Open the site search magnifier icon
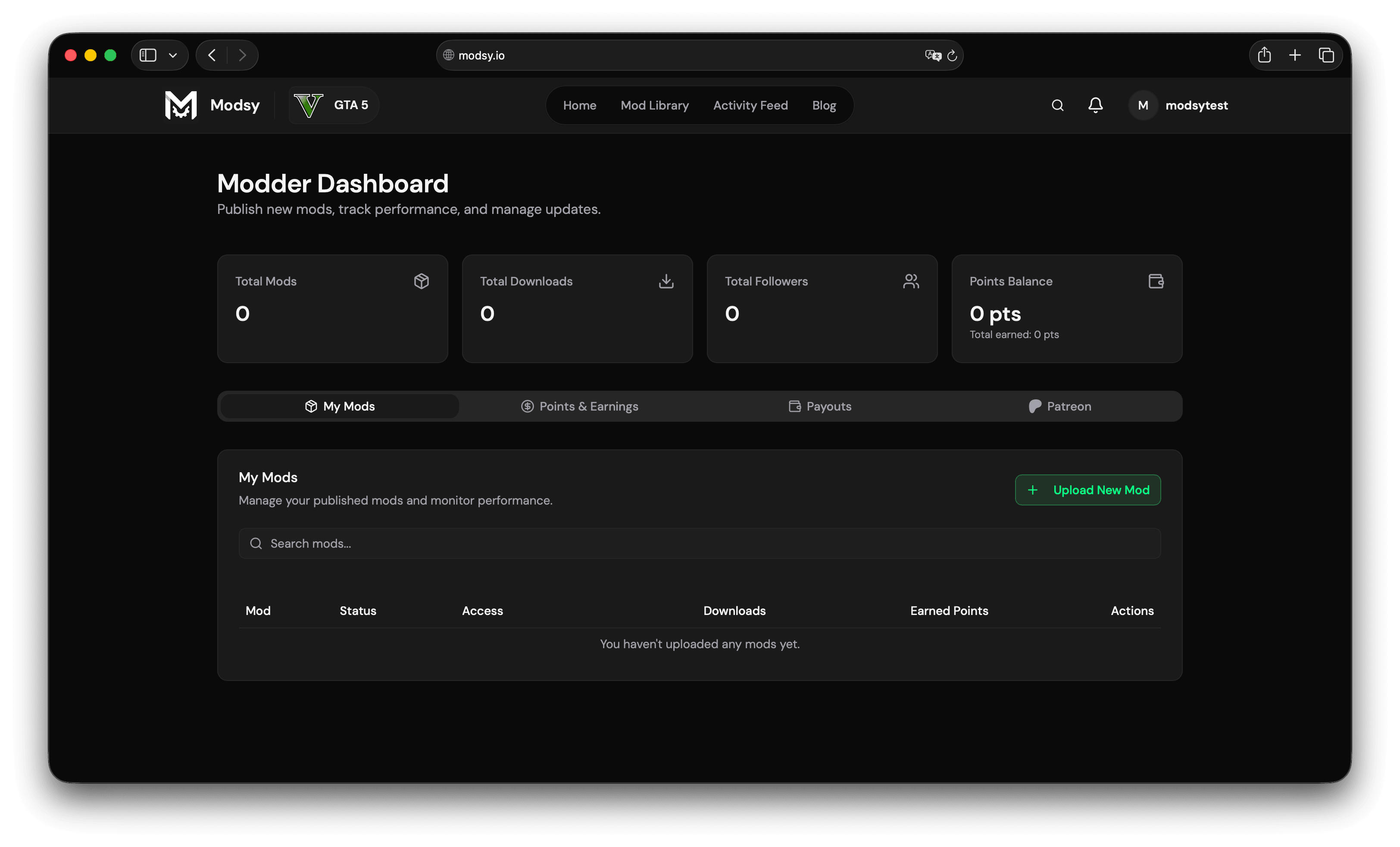This screenshot has width=1400, height=847. (x=1057, y=105)
